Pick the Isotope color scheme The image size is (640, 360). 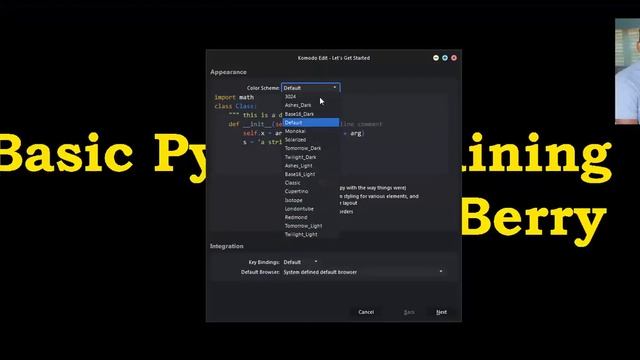(x=311, y=200)
